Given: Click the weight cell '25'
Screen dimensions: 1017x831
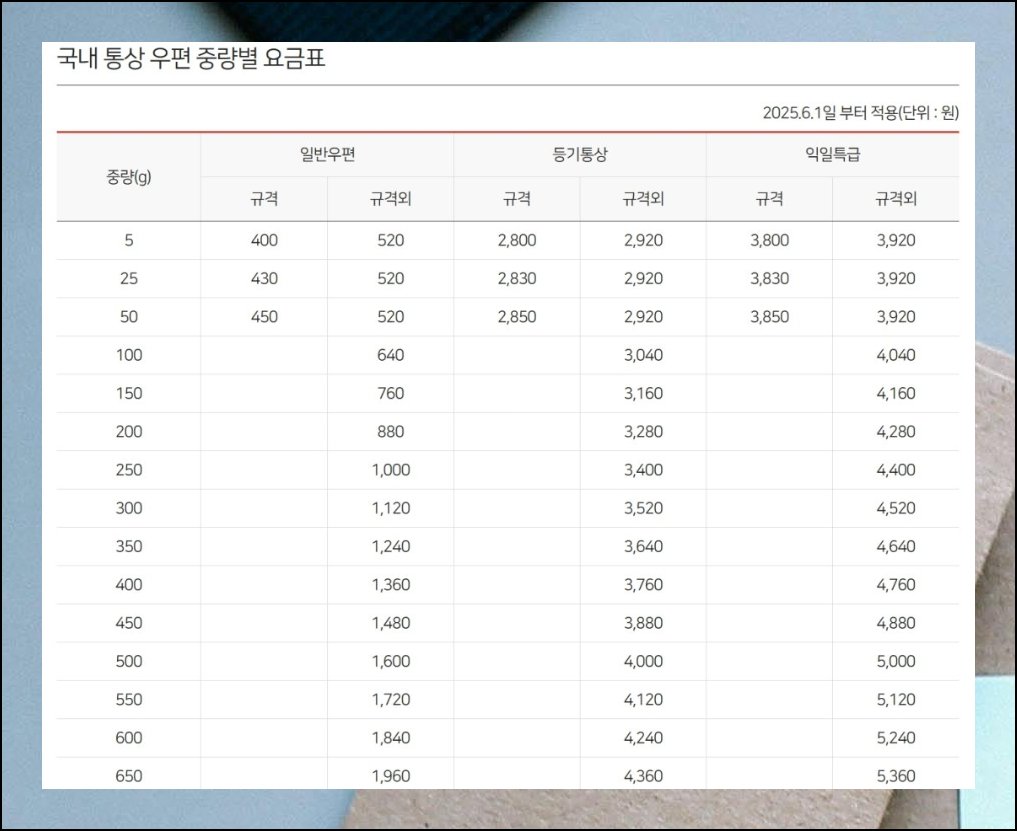Looking at the screenshot, I should [x=128, y=278].
